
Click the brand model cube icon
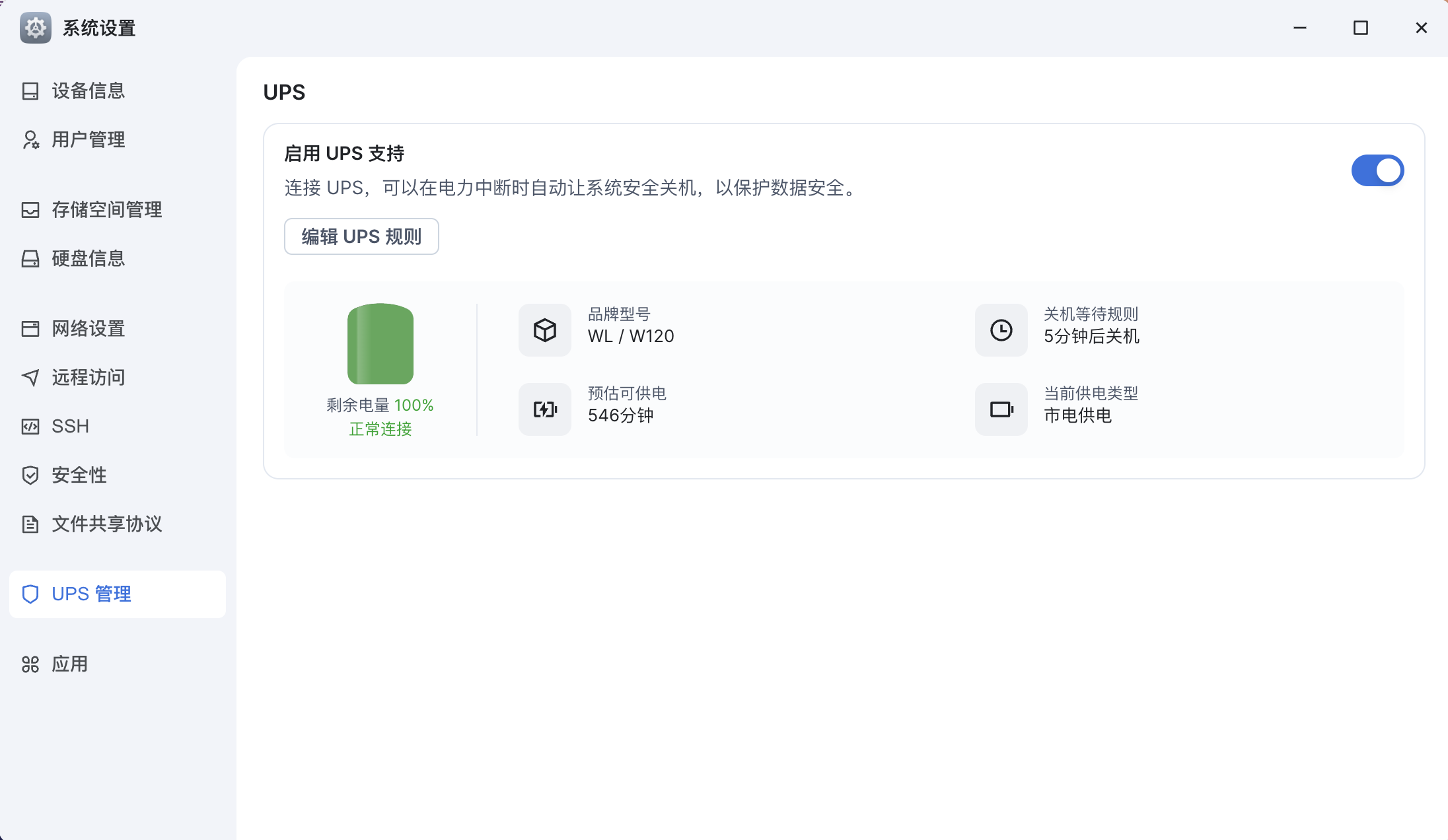click(x=545, y=330)
